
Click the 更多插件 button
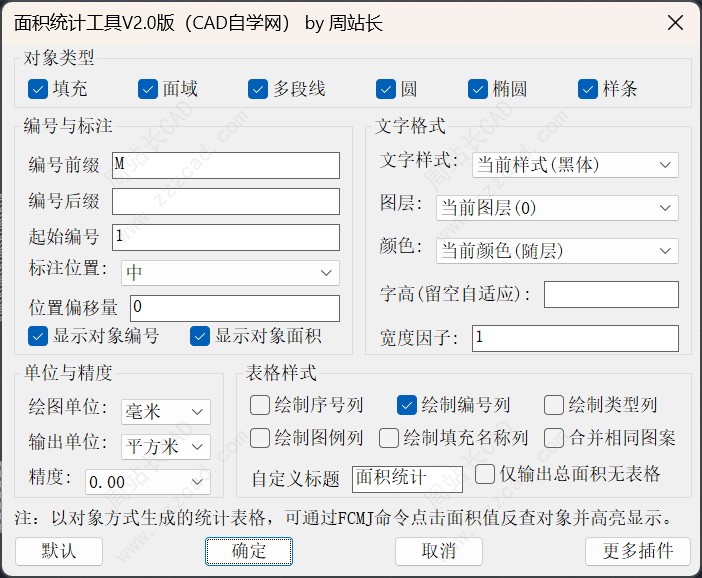click(x=638, y=551)
